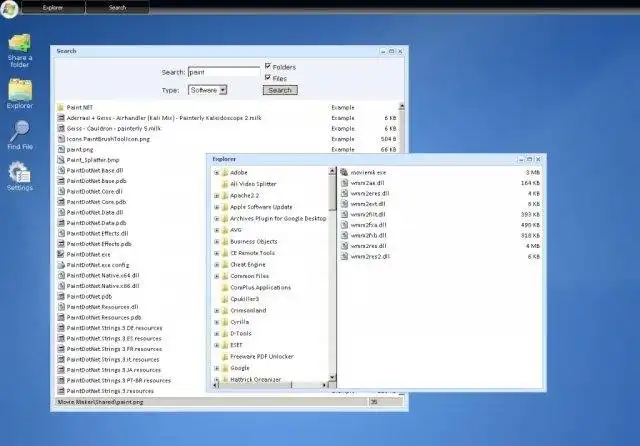Click wmm2fxa.dll file icon

click(344, 225)
